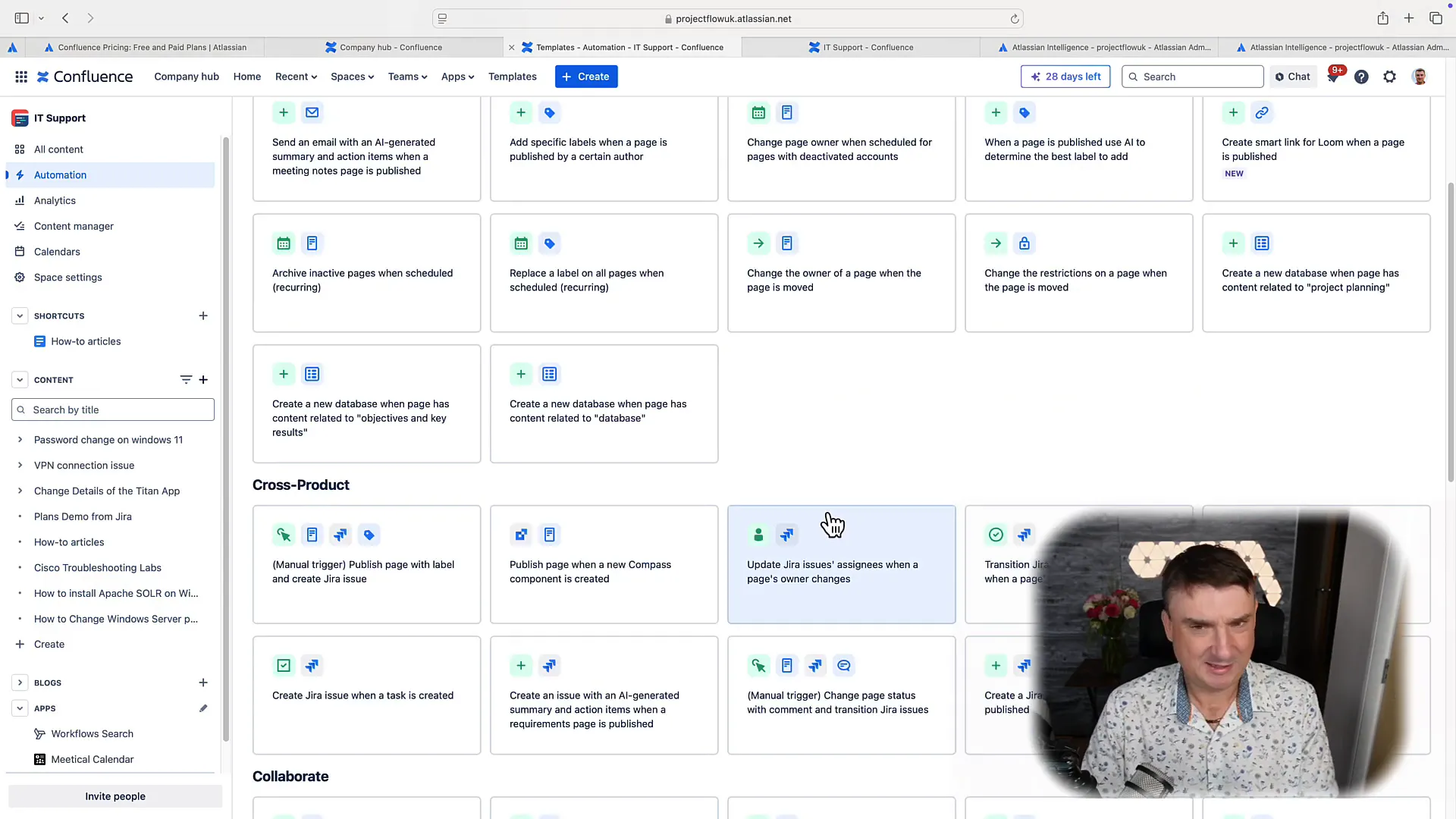Screen dimensions: 1456x819
Task: Open the user profile avatar
Action: [x=1419, y=77]
